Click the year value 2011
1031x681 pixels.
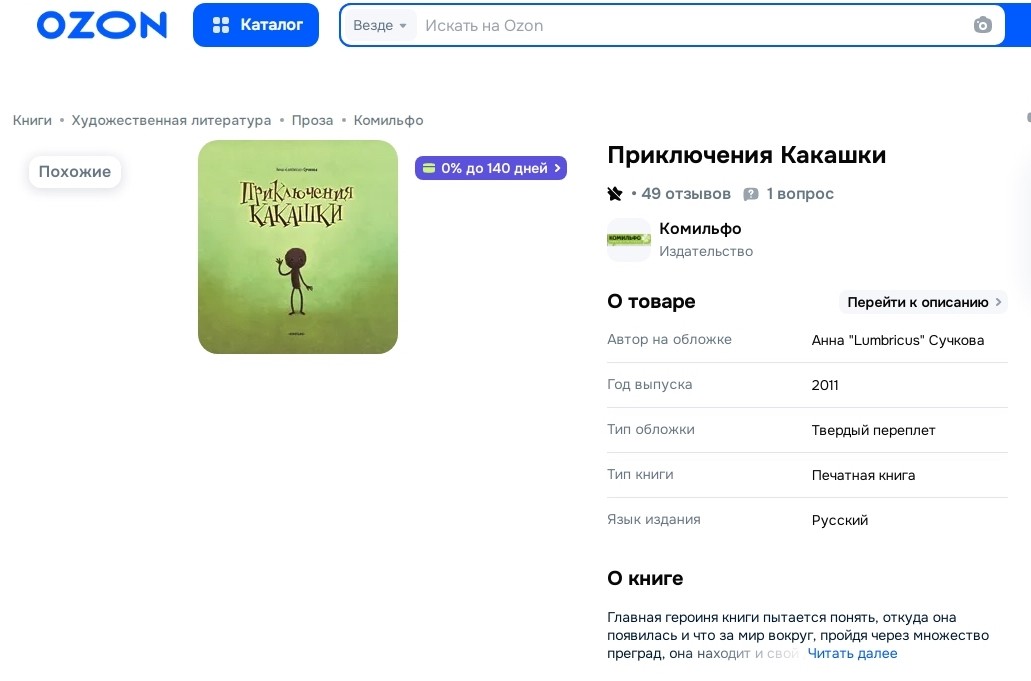pos(825,385)
